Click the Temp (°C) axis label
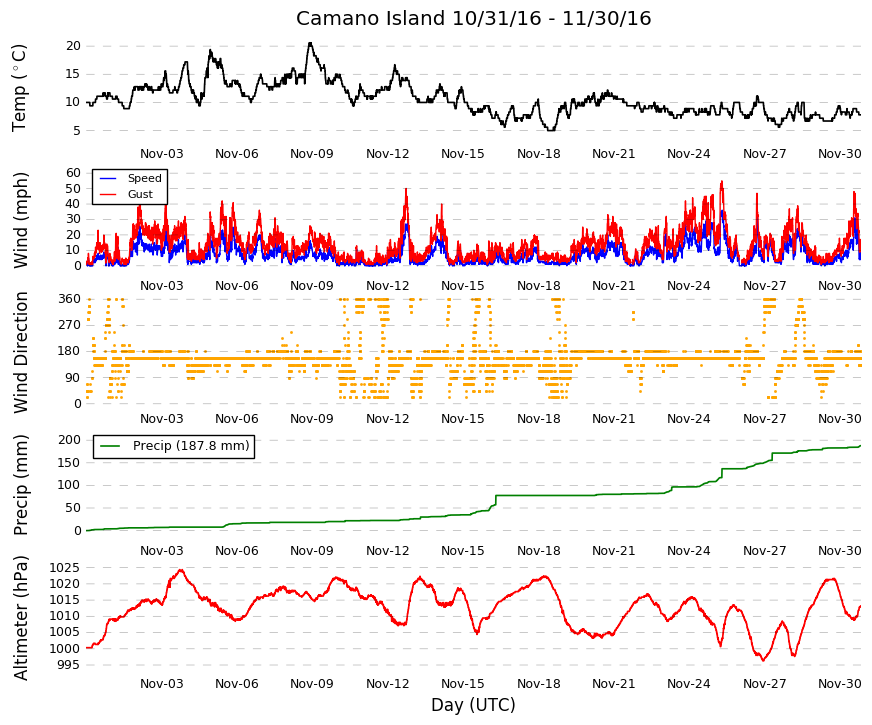 19,88
